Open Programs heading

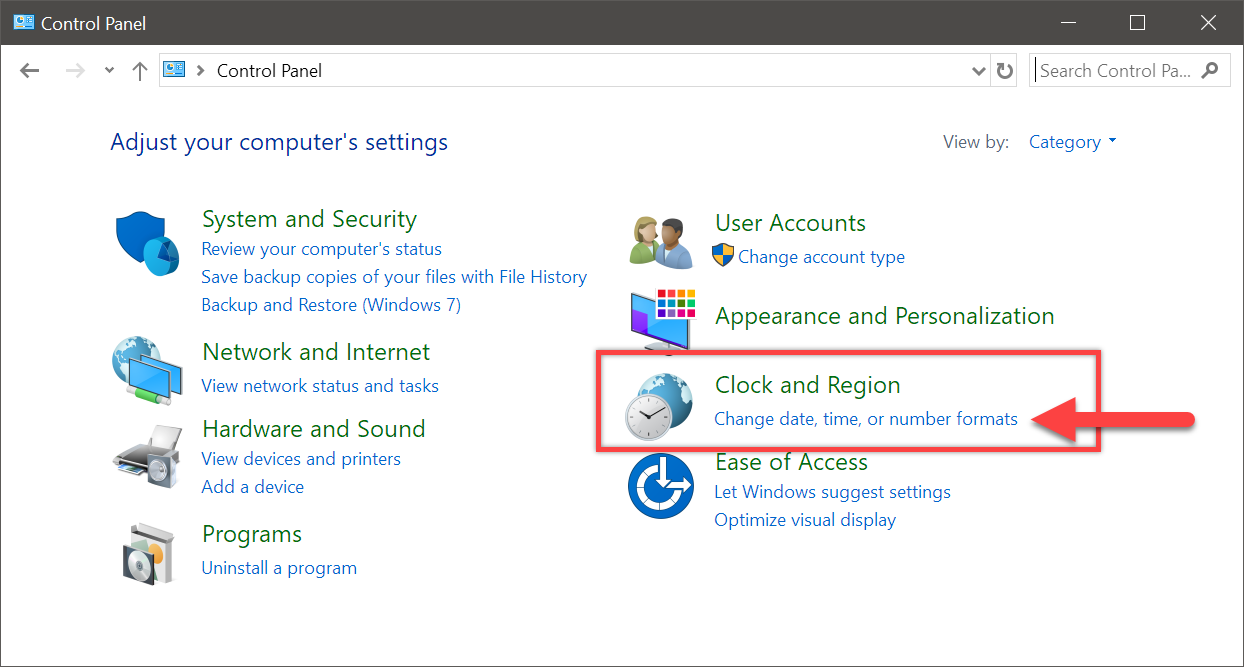[x=252, y=534]
